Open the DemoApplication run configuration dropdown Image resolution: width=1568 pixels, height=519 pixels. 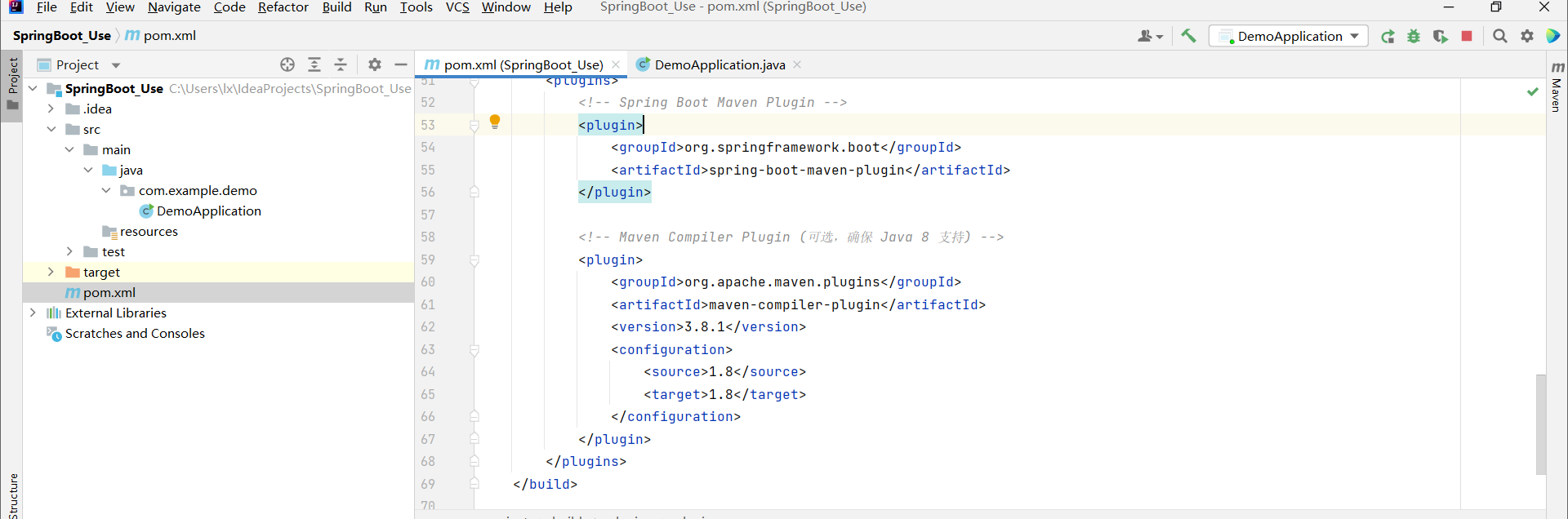1288,36
